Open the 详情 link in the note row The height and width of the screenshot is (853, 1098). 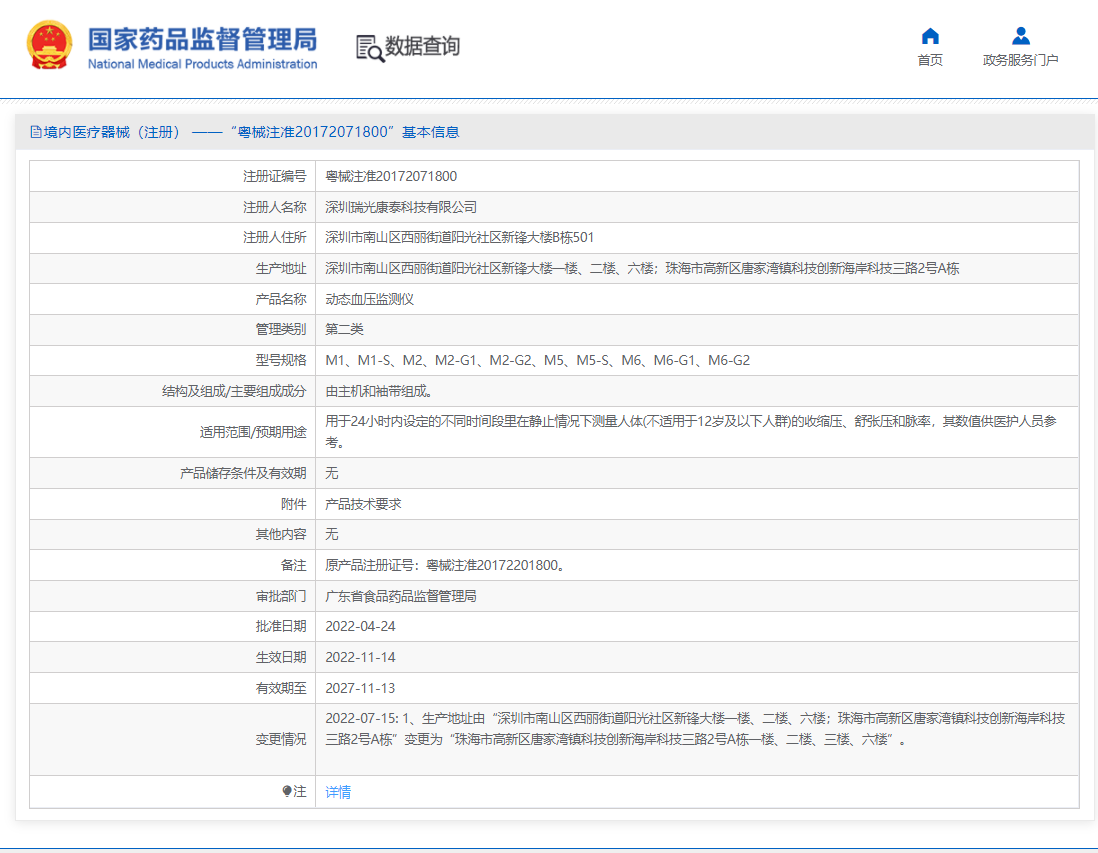[338, 792]
